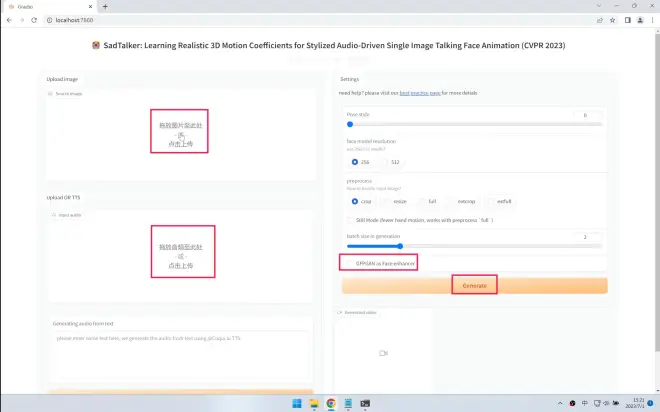660x412 pixels.
Task: Click the Upload image tab label
Action: coord(62,79)
